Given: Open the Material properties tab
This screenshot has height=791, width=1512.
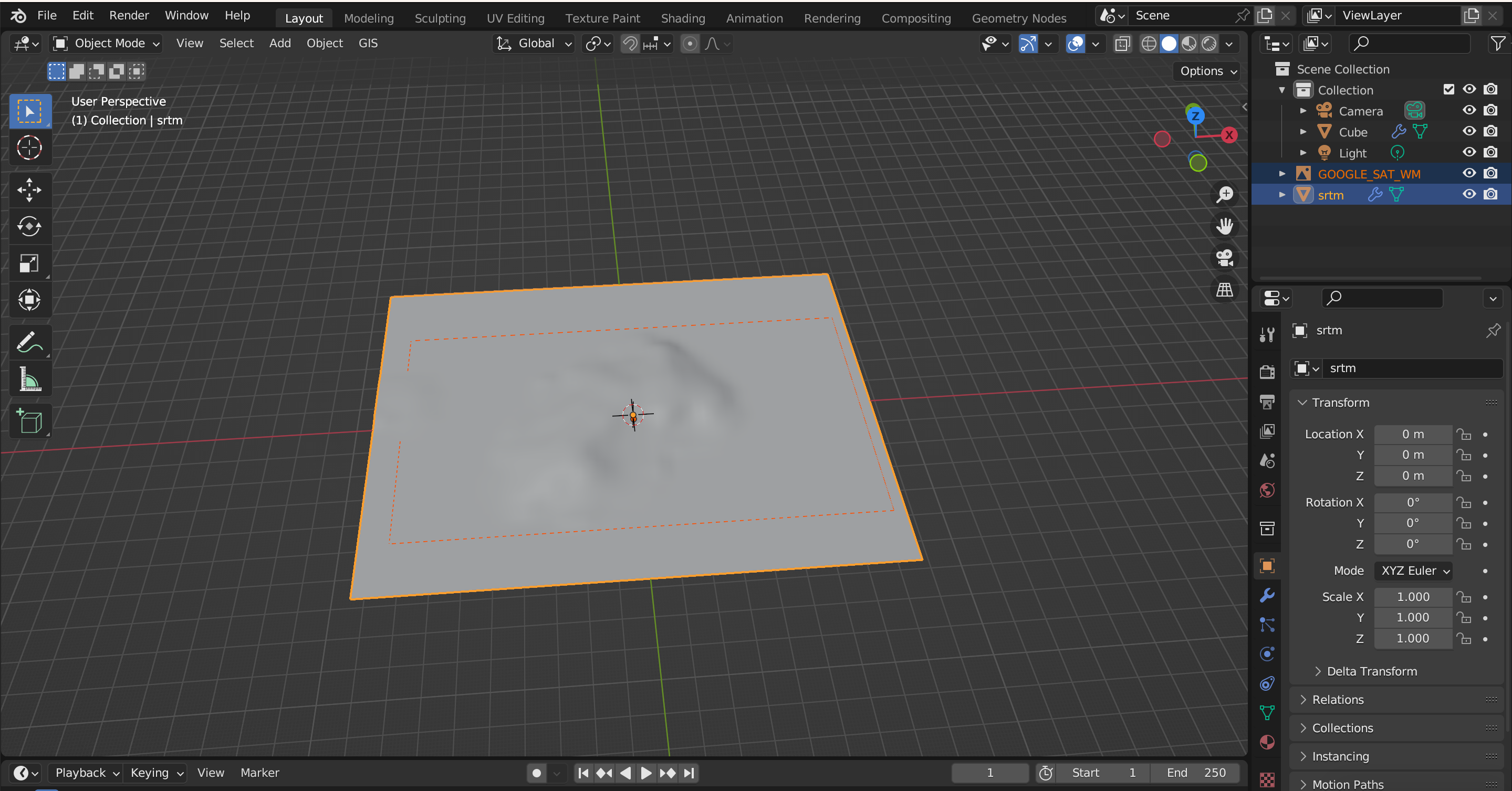Looking at the screenshot, I should 1267,742.
